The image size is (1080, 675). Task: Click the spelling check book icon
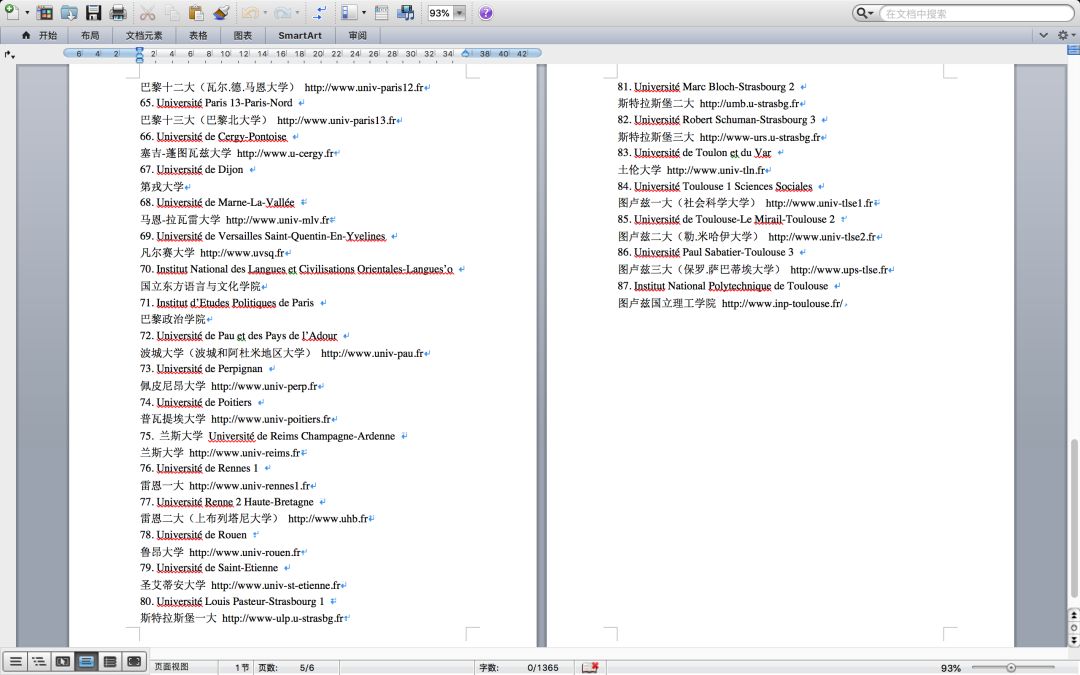pyautogui.click(x=590, y=667)
